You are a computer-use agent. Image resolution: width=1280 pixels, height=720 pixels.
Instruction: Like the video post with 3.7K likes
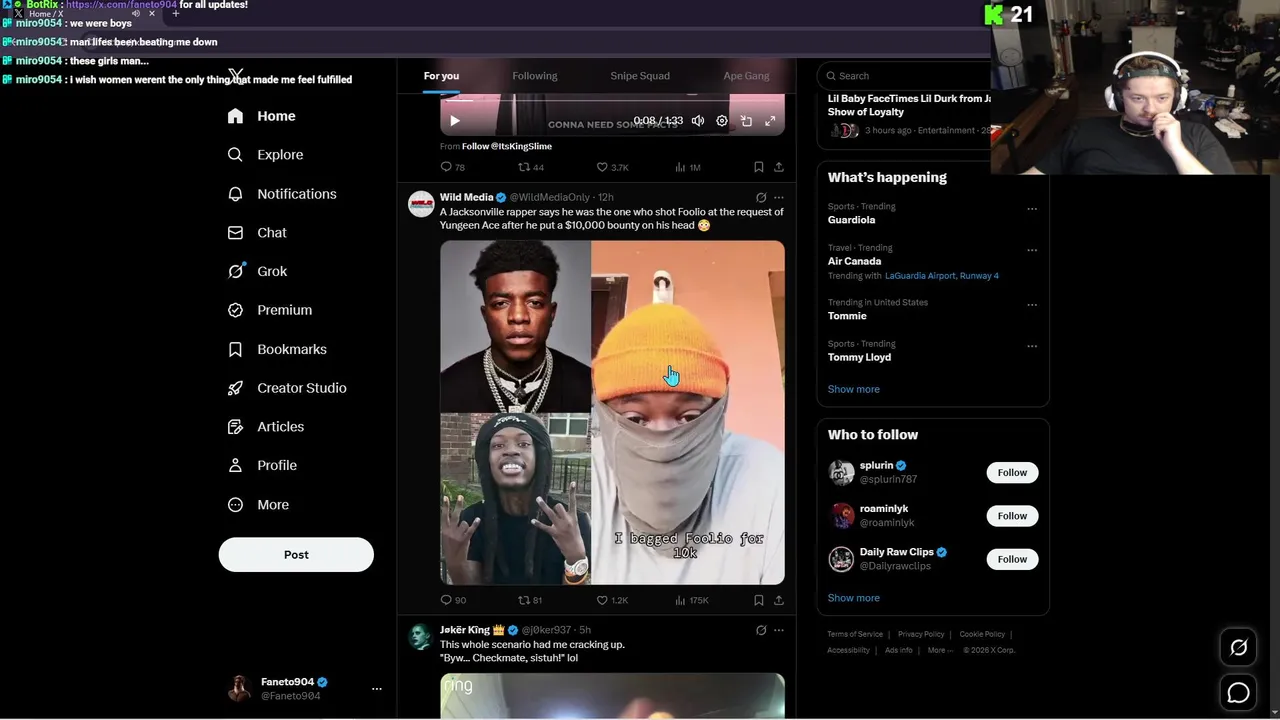(x=612, y=167)
